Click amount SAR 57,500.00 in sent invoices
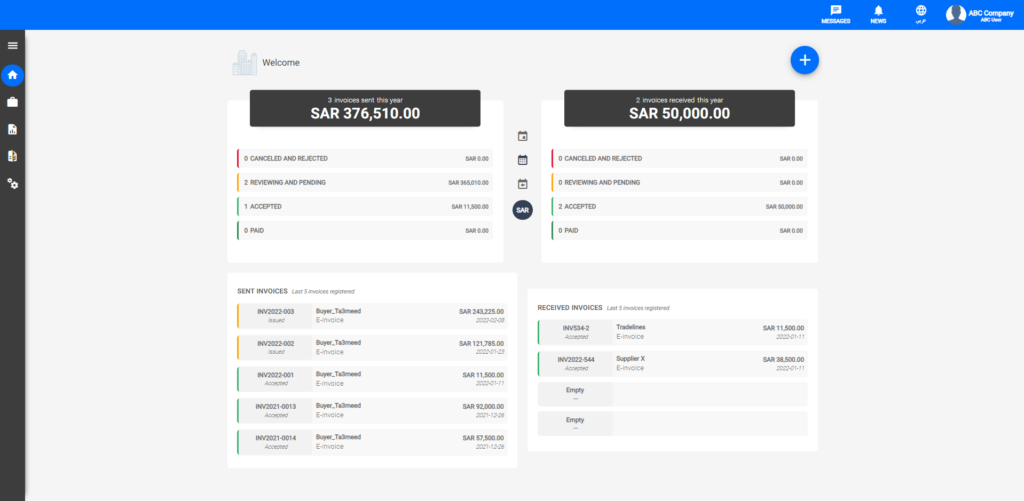 [483, 438]
